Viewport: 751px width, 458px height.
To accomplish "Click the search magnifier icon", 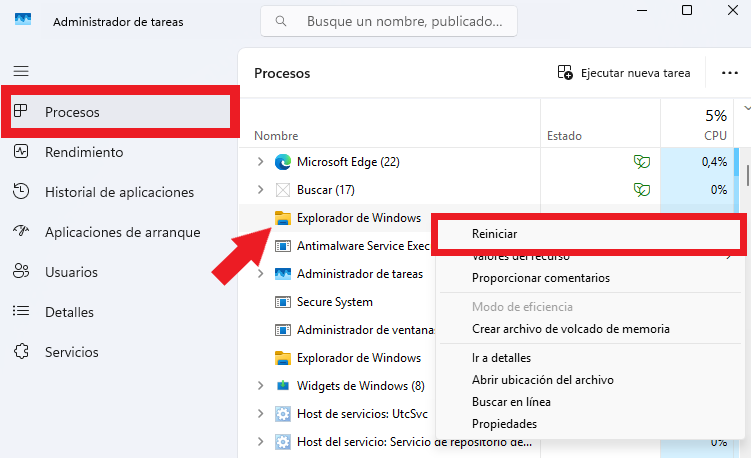I will pyautogui.click(x=281, y=21).
